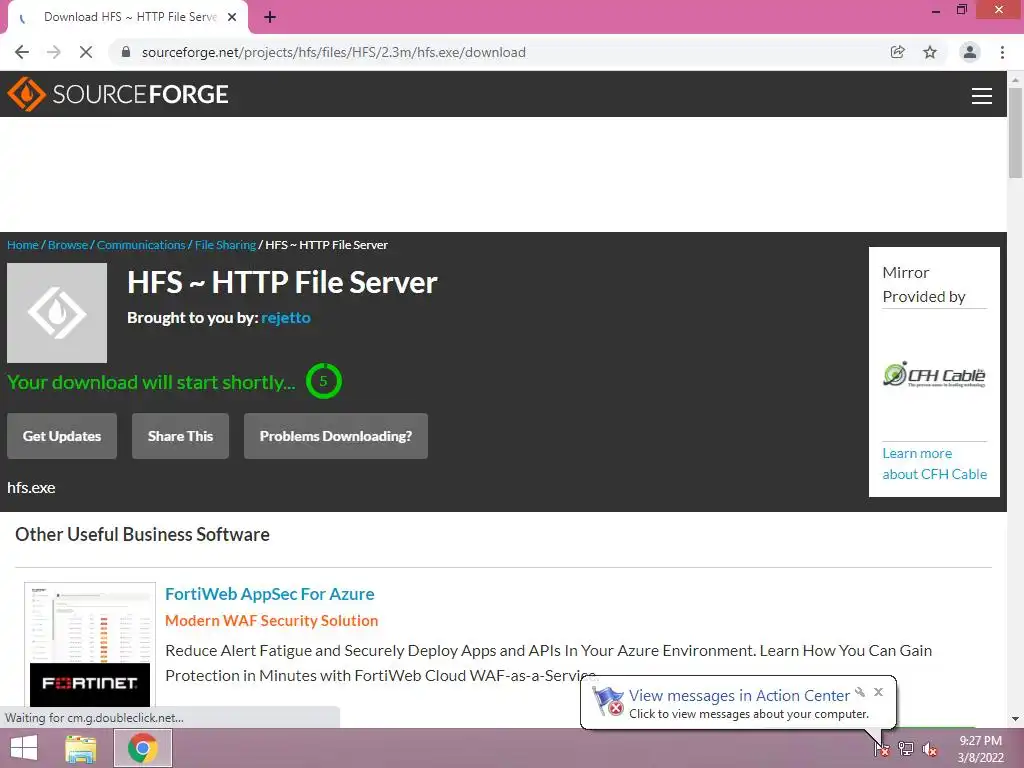Screen dimensions: 1024x768
Task: Click the Share This button
Action: click(x=180, y=436)
